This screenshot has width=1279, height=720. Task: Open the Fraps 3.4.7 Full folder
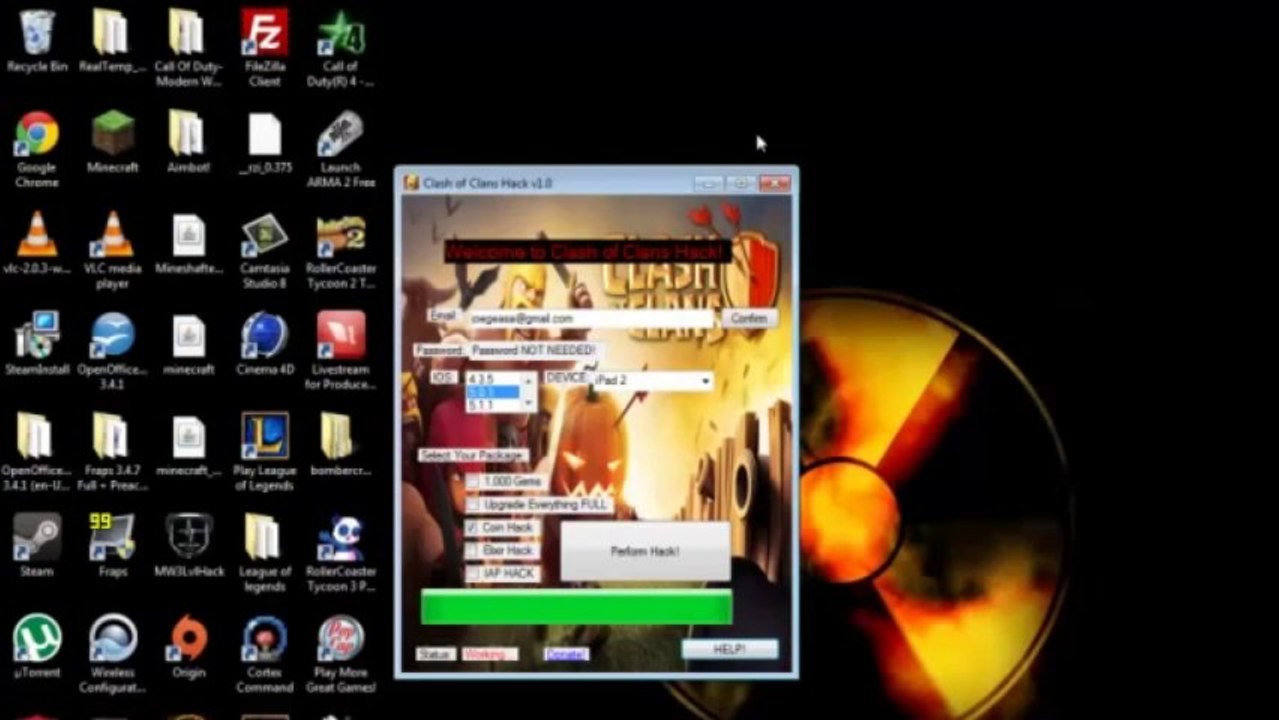[112, 452]
